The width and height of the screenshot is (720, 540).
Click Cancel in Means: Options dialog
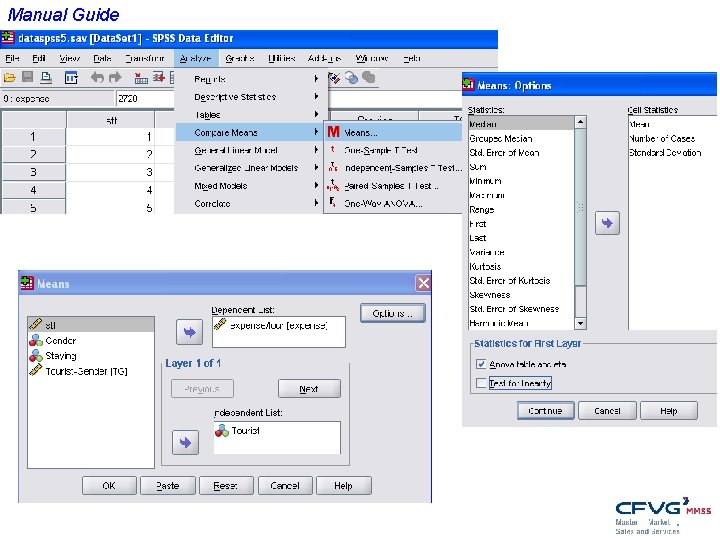tap(607, 411)
